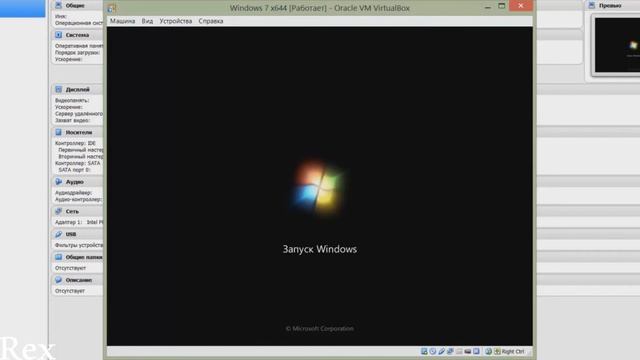Viewport: 640px width, 360px height.
Task: Minimize the VirtualBox VM window
Action: point(488,6)
